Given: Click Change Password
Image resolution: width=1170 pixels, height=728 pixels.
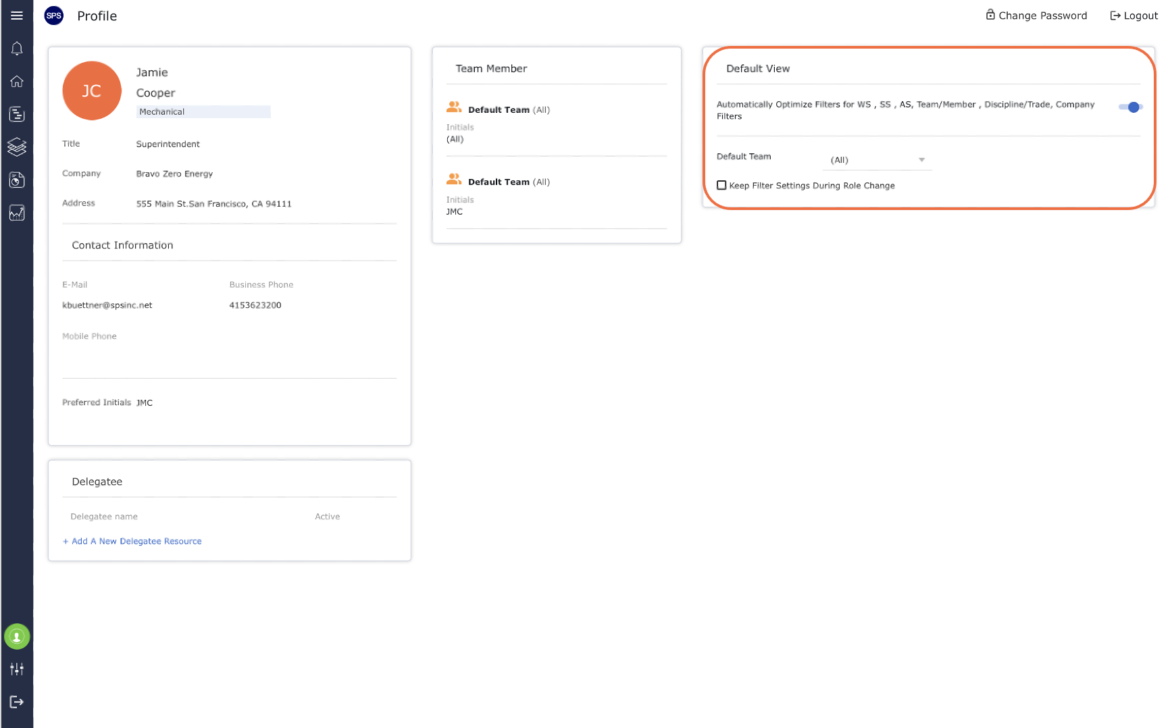Looking at the screenshot, I should coord(1036,15).
